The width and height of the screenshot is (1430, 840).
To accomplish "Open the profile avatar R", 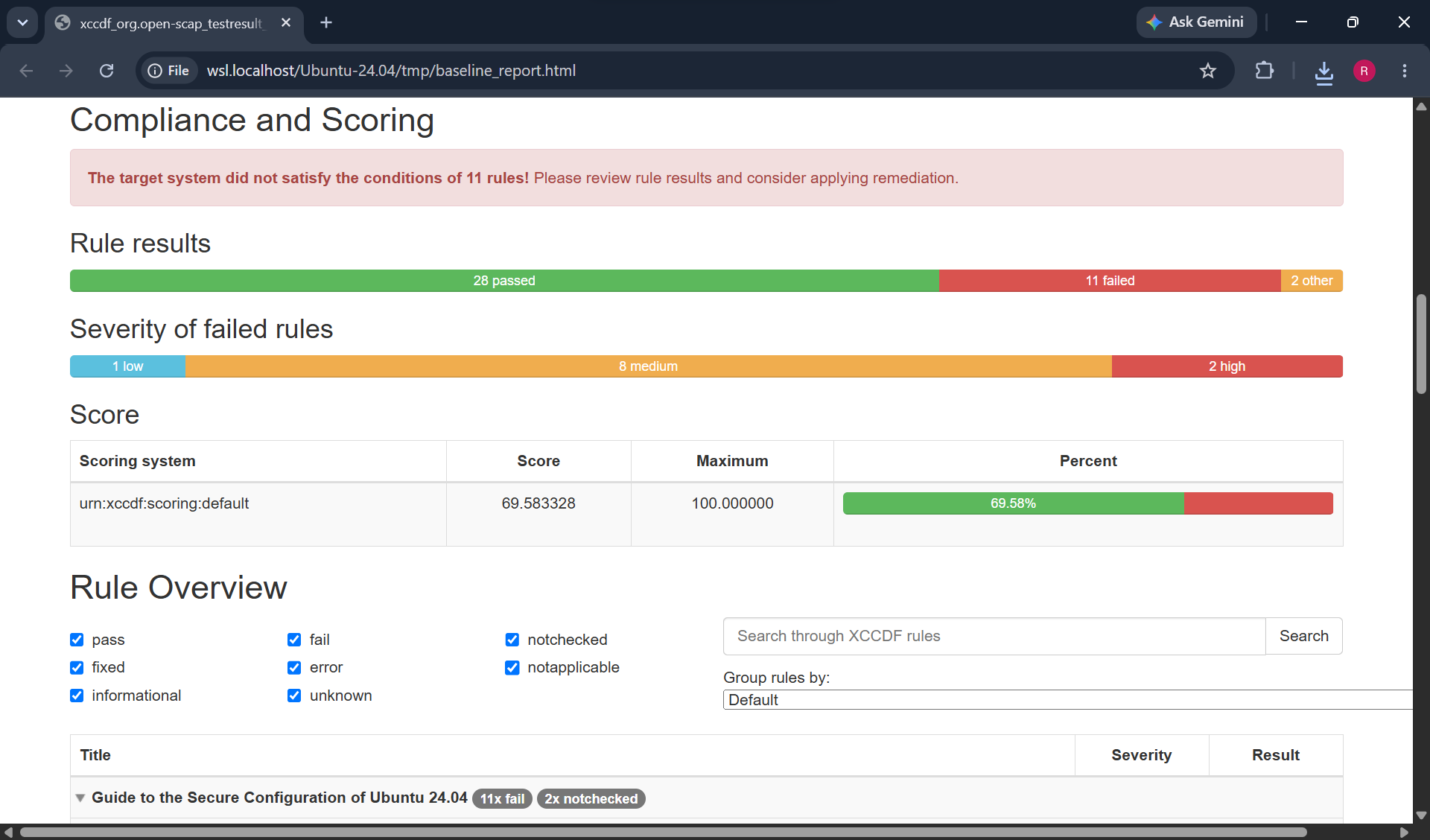I will pos(1364,71).
